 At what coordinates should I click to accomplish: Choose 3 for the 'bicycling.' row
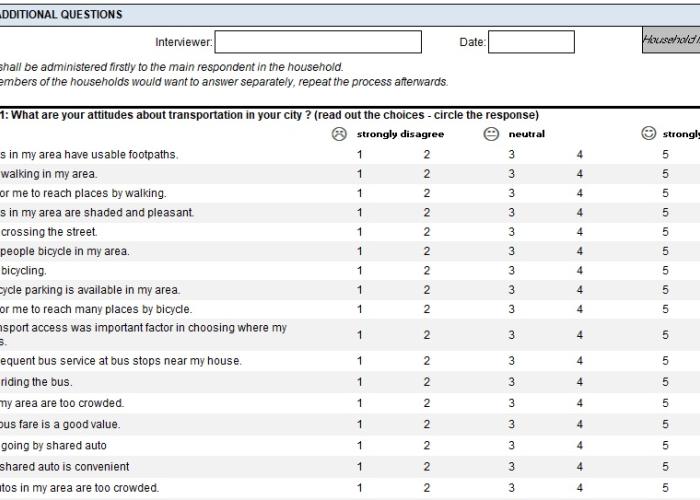[512, 271]
